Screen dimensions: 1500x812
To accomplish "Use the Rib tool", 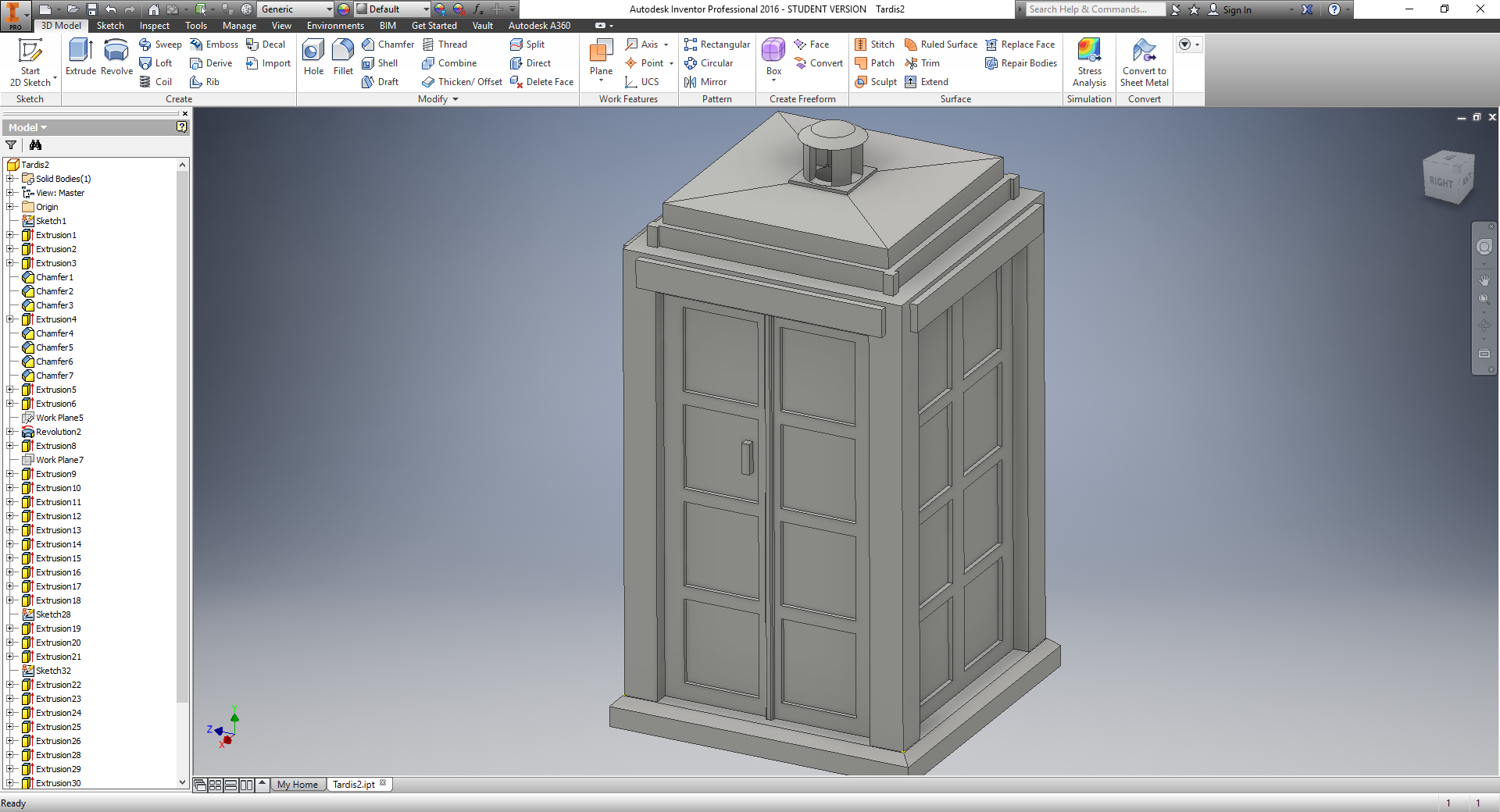I will coord(205,82).
